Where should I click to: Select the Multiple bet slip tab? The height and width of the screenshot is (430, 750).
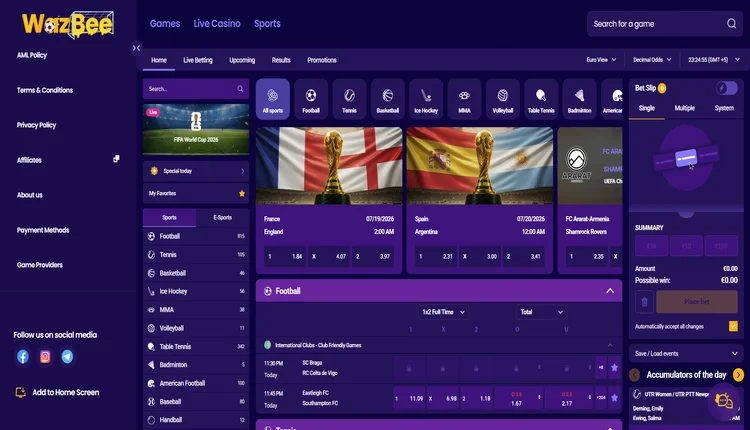coord(684,108)
